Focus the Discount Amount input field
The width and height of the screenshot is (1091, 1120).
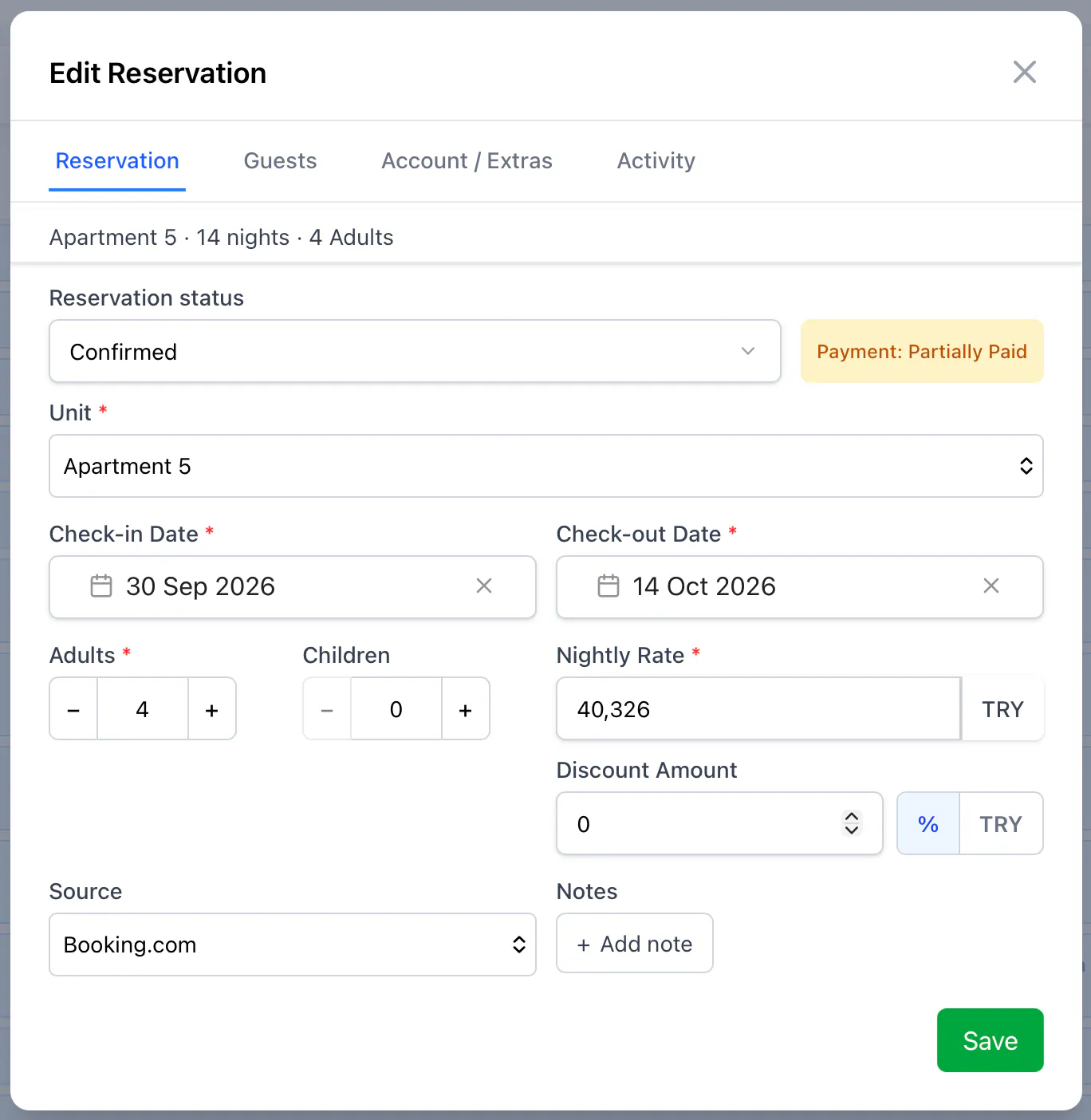719,823
